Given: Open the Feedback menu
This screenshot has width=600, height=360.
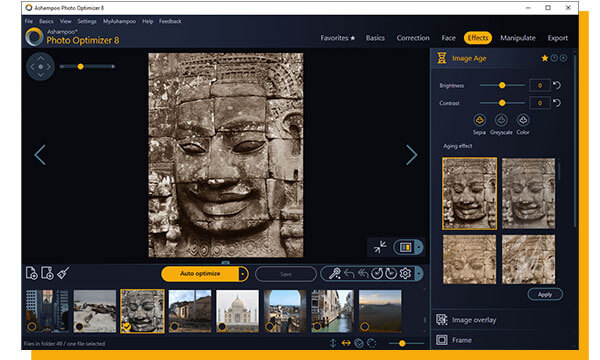Looking at the screenshot, I should [x=170, y=21].
